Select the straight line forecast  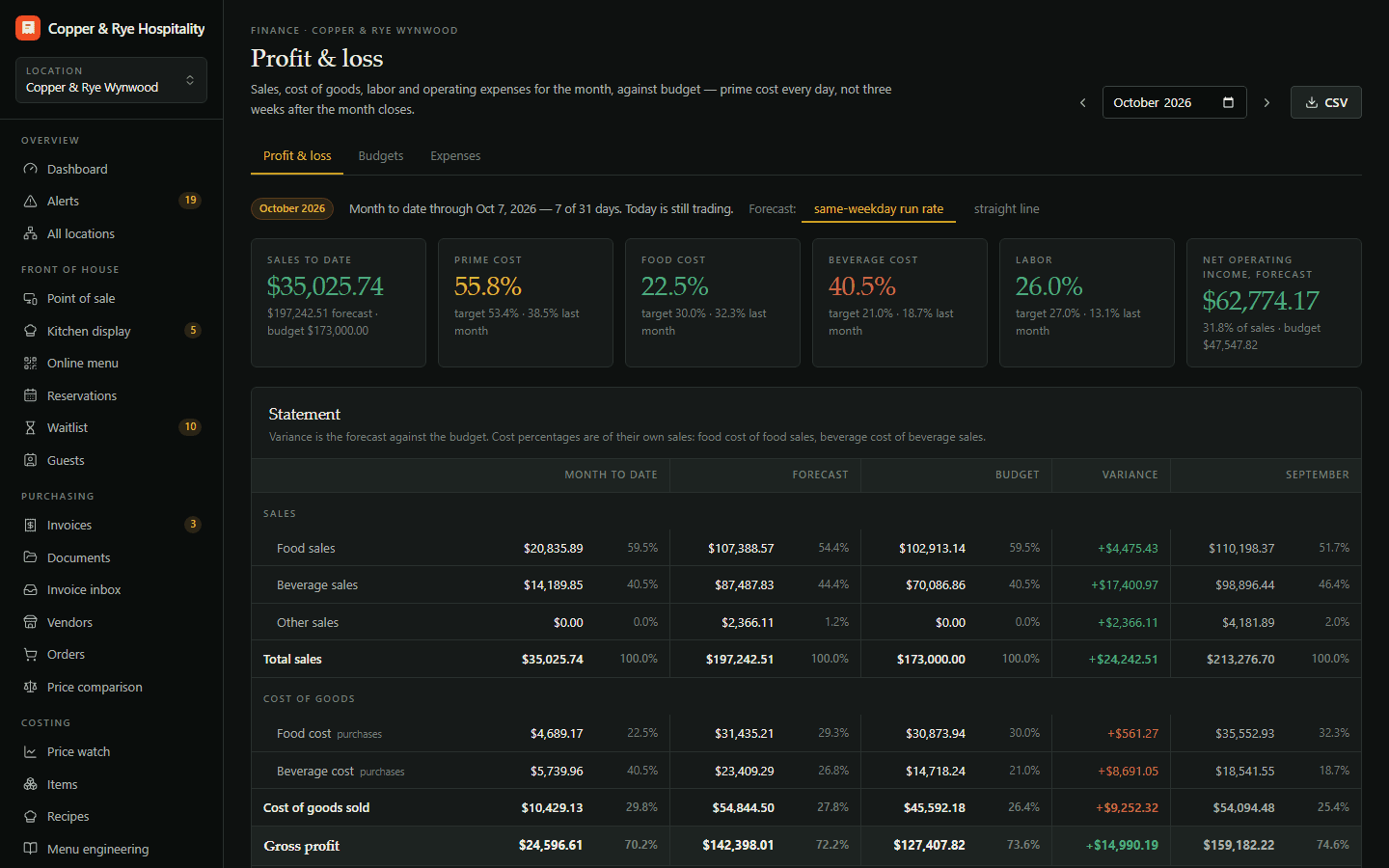(x=1007, y=208)
